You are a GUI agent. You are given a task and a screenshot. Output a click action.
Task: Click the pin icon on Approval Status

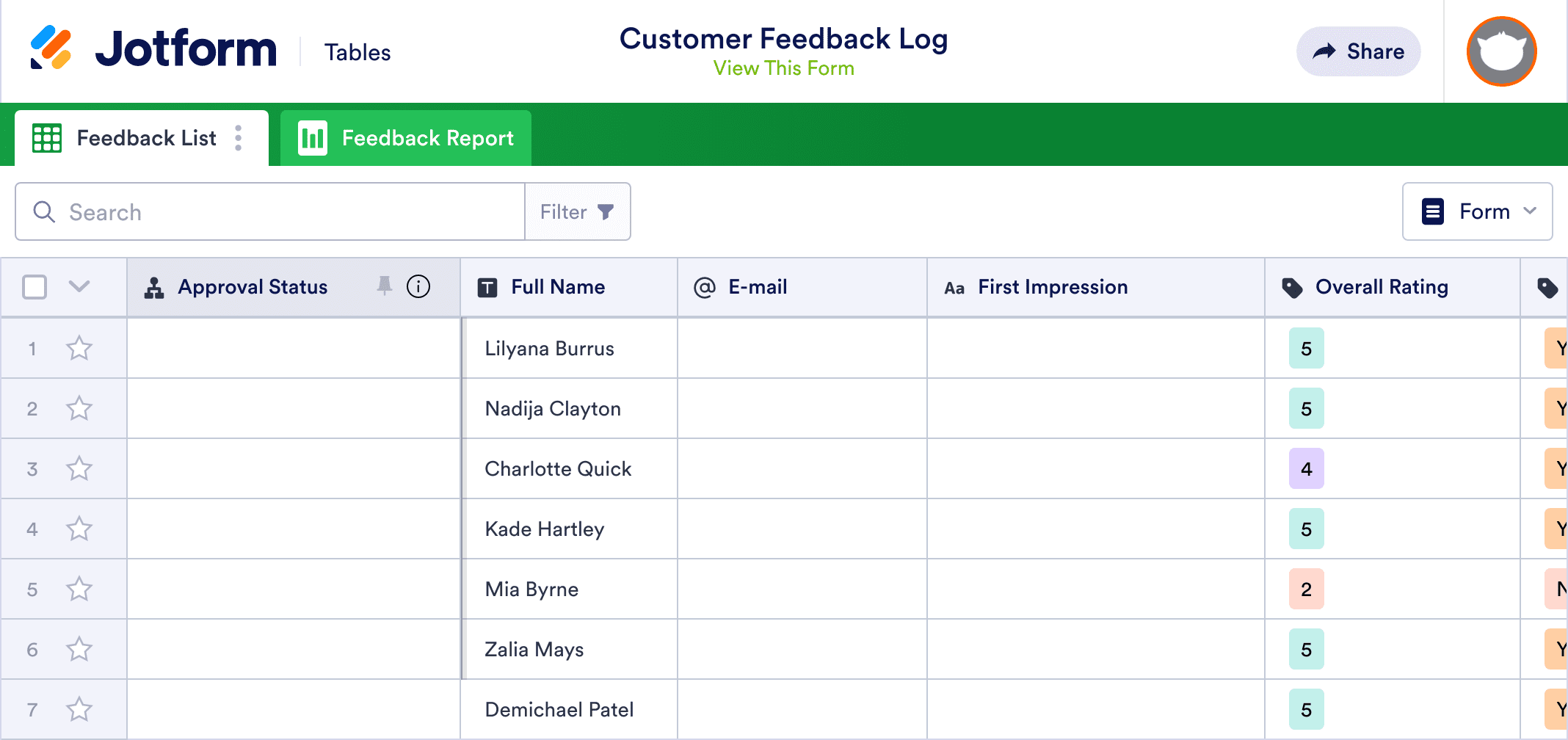click(x=384, y=286)
